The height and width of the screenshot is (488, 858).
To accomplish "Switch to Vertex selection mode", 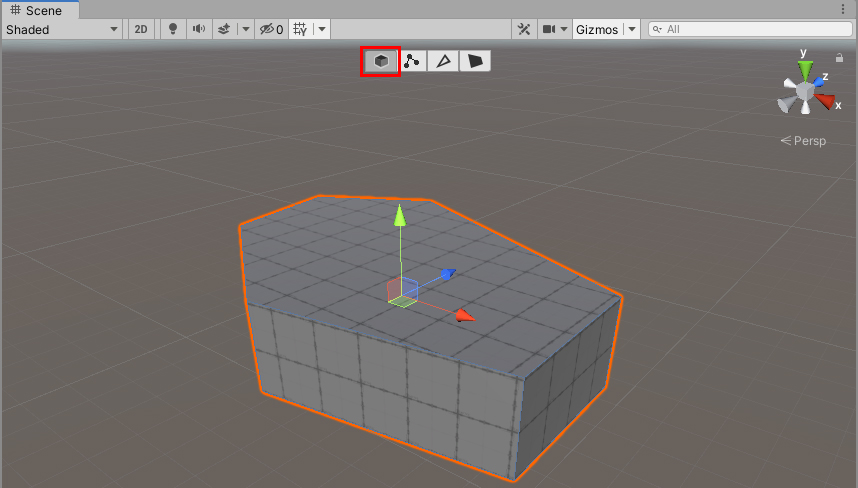I will (412, 62).
